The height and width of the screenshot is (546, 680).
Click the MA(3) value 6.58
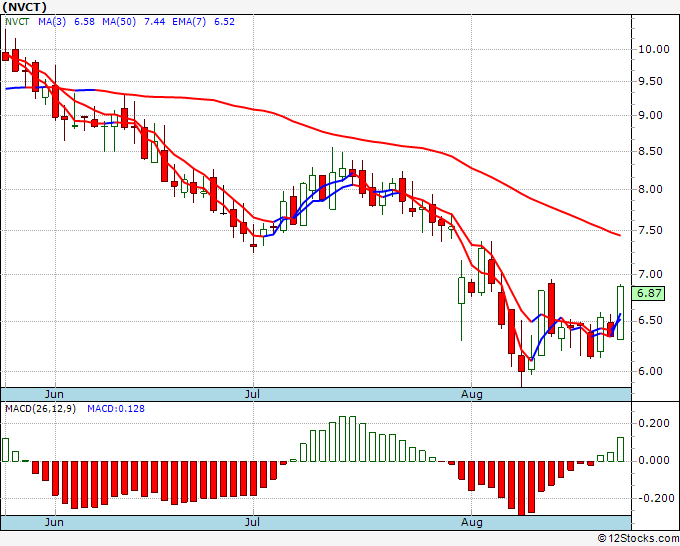click(x=84, y=22)
